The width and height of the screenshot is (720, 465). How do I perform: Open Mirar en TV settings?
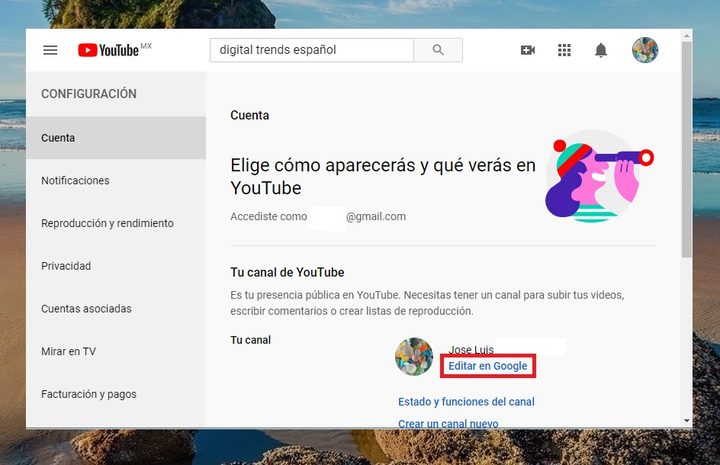coord(116,351)
